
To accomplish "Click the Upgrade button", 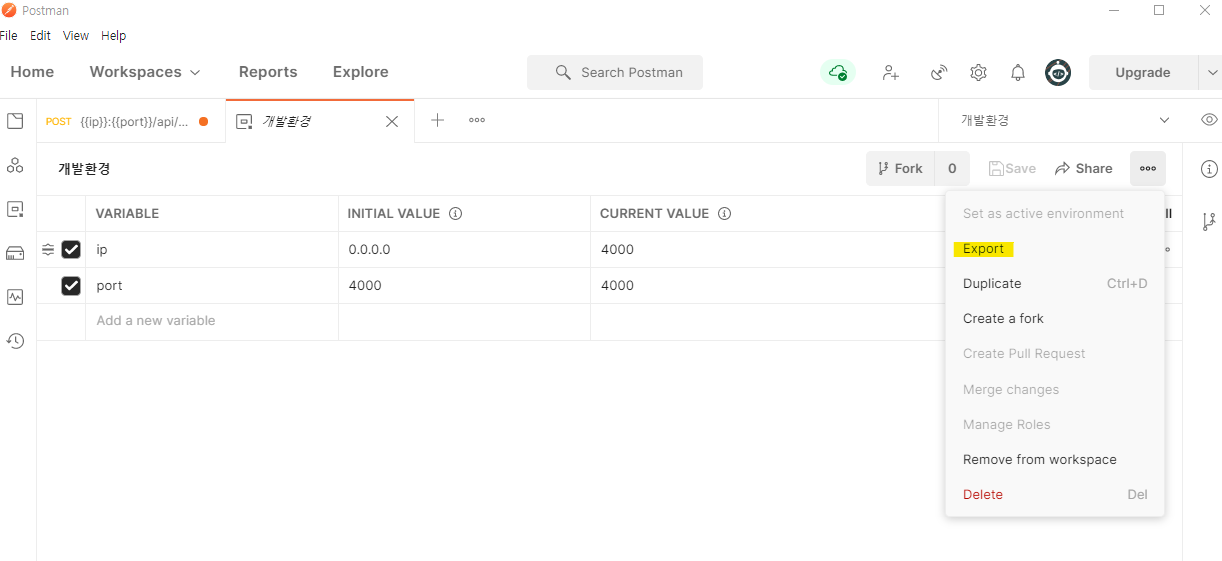I will (x=1143, y=72).
